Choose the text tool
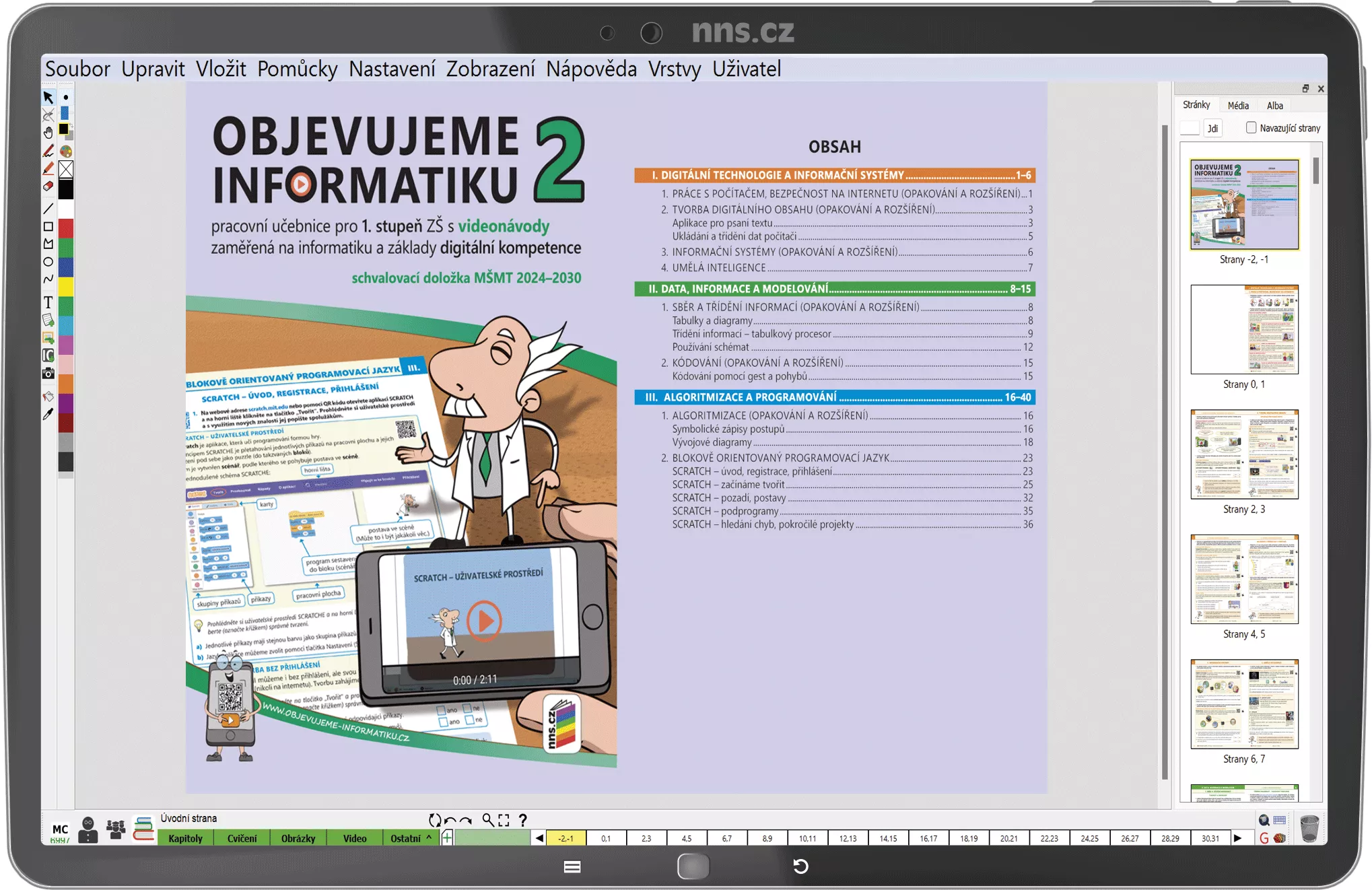This screenshot has width=1372, height=890. (48, 302)
